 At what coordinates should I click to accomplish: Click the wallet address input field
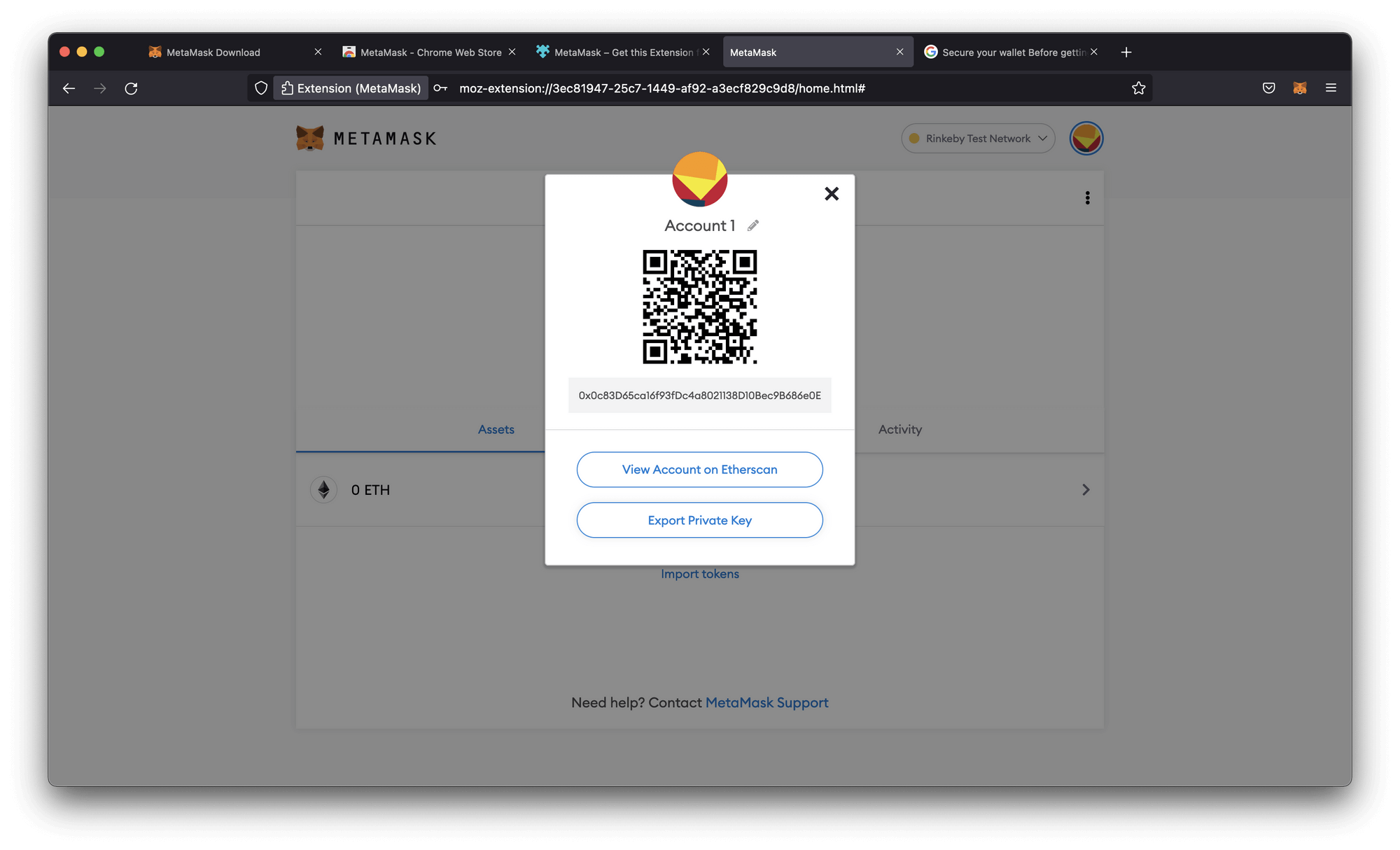click(x=699, y=395)
